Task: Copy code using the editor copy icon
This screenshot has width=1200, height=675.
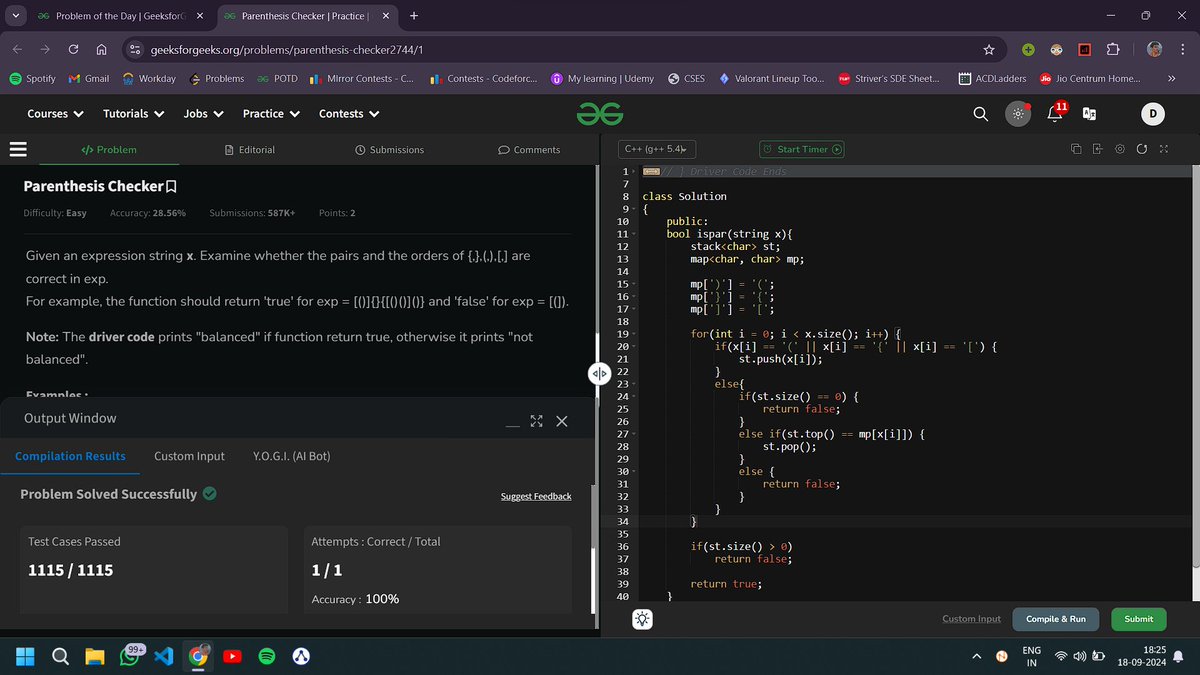Action: pyautogui.click(x=1076, y=149)
